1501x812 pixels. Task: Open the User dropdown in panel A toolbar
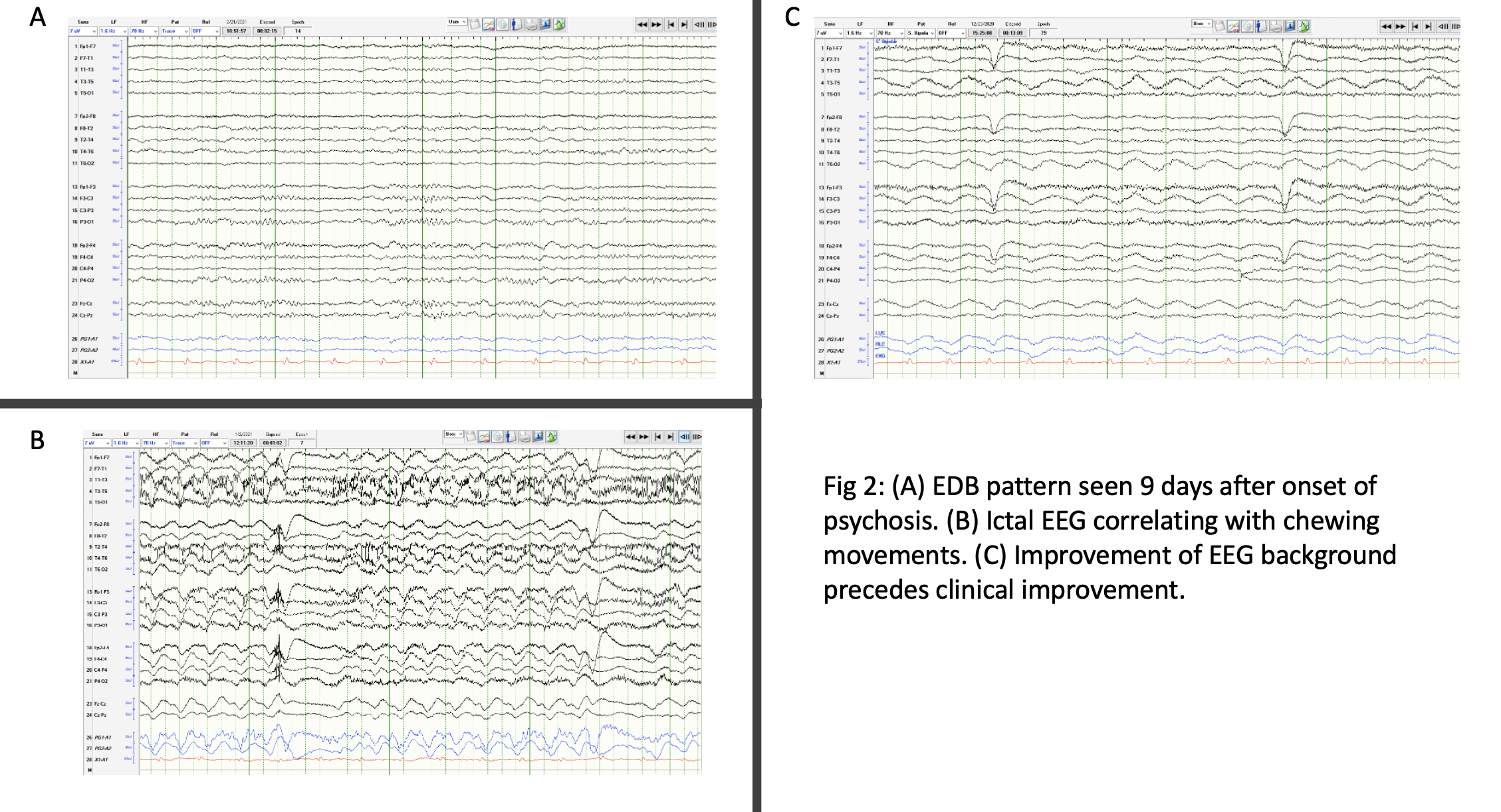coord(457,22)
